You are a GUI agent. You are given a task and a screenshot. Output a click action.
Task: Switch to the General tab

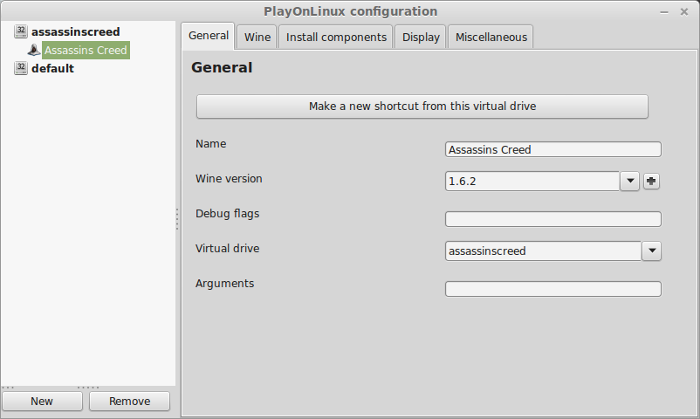(x=208, y=36)
